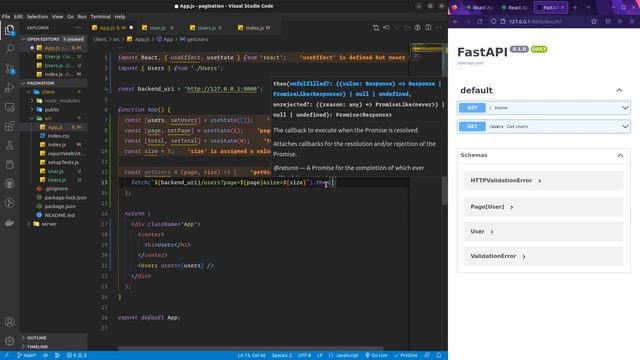Click the Firefox back arrow

(x=456, y=21)
